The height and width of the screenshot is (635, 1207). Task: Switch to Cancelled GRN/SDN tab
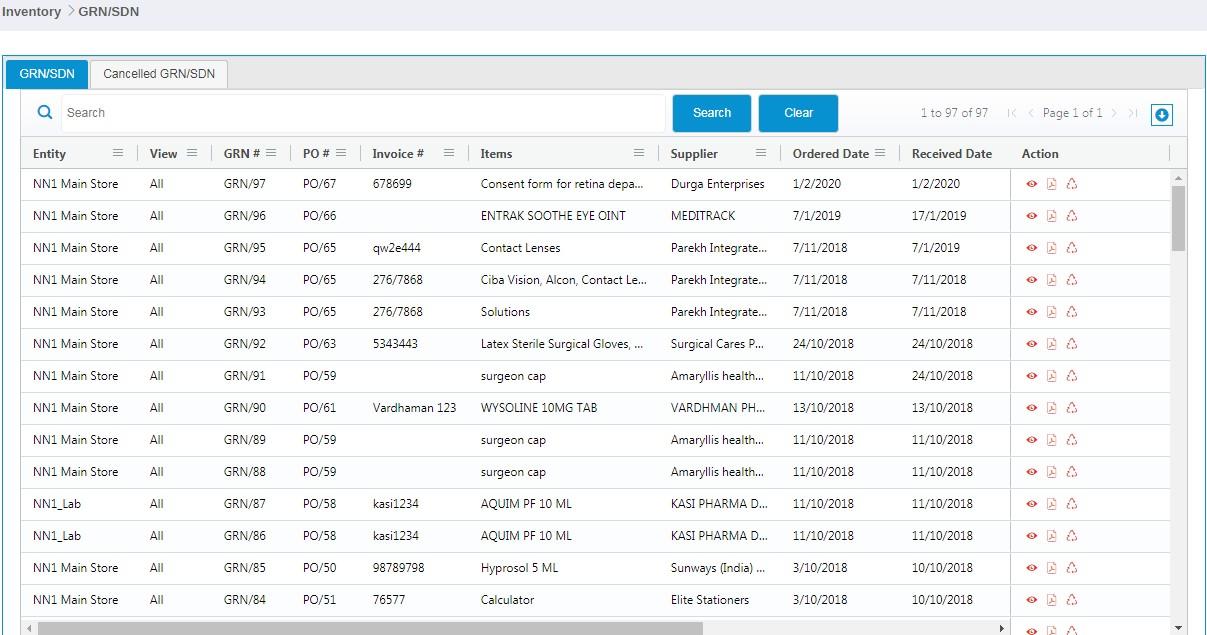(159, 74)
